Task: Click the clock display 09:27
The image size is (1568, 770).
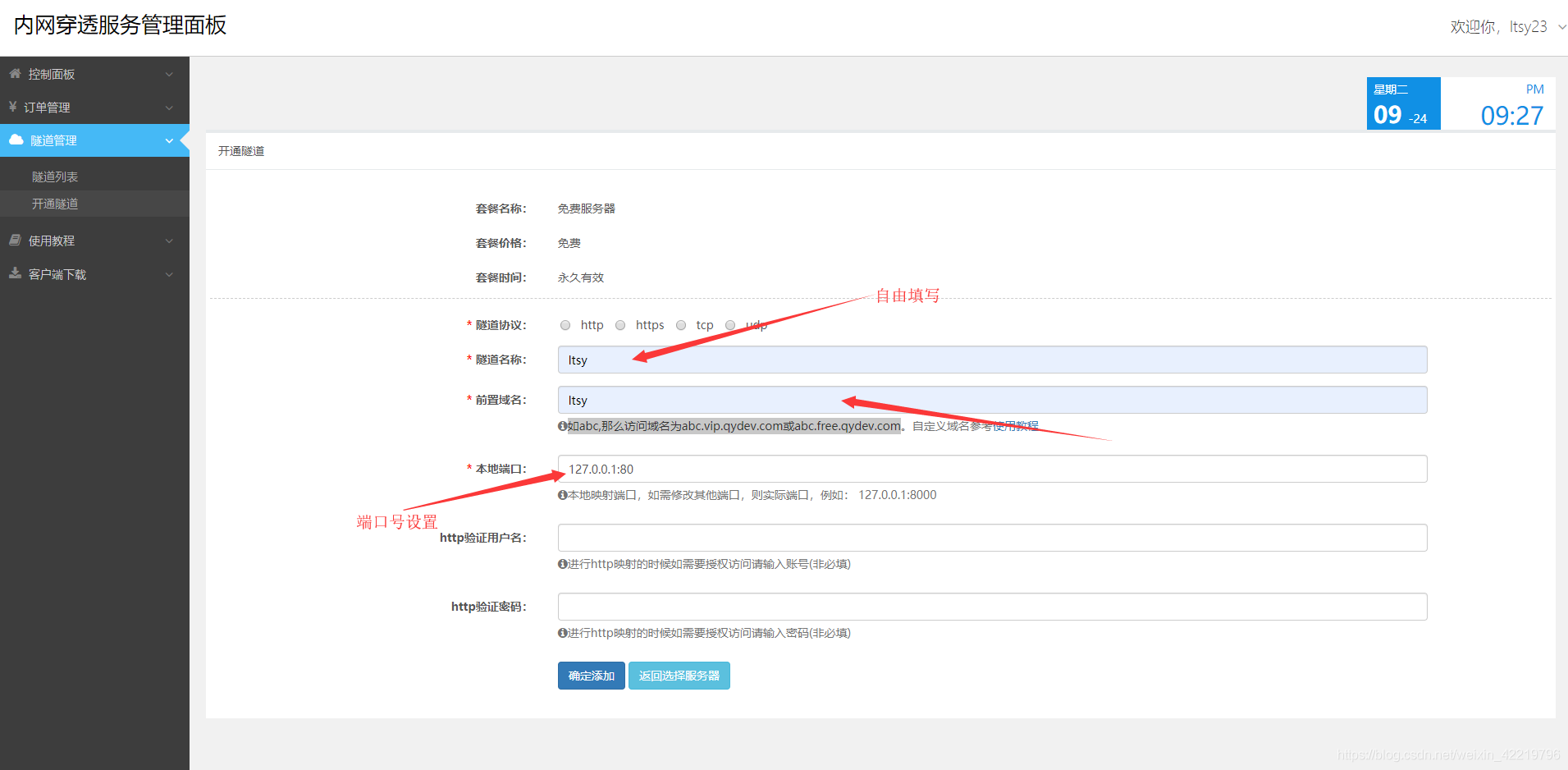Action: [x=1511, y=116]
